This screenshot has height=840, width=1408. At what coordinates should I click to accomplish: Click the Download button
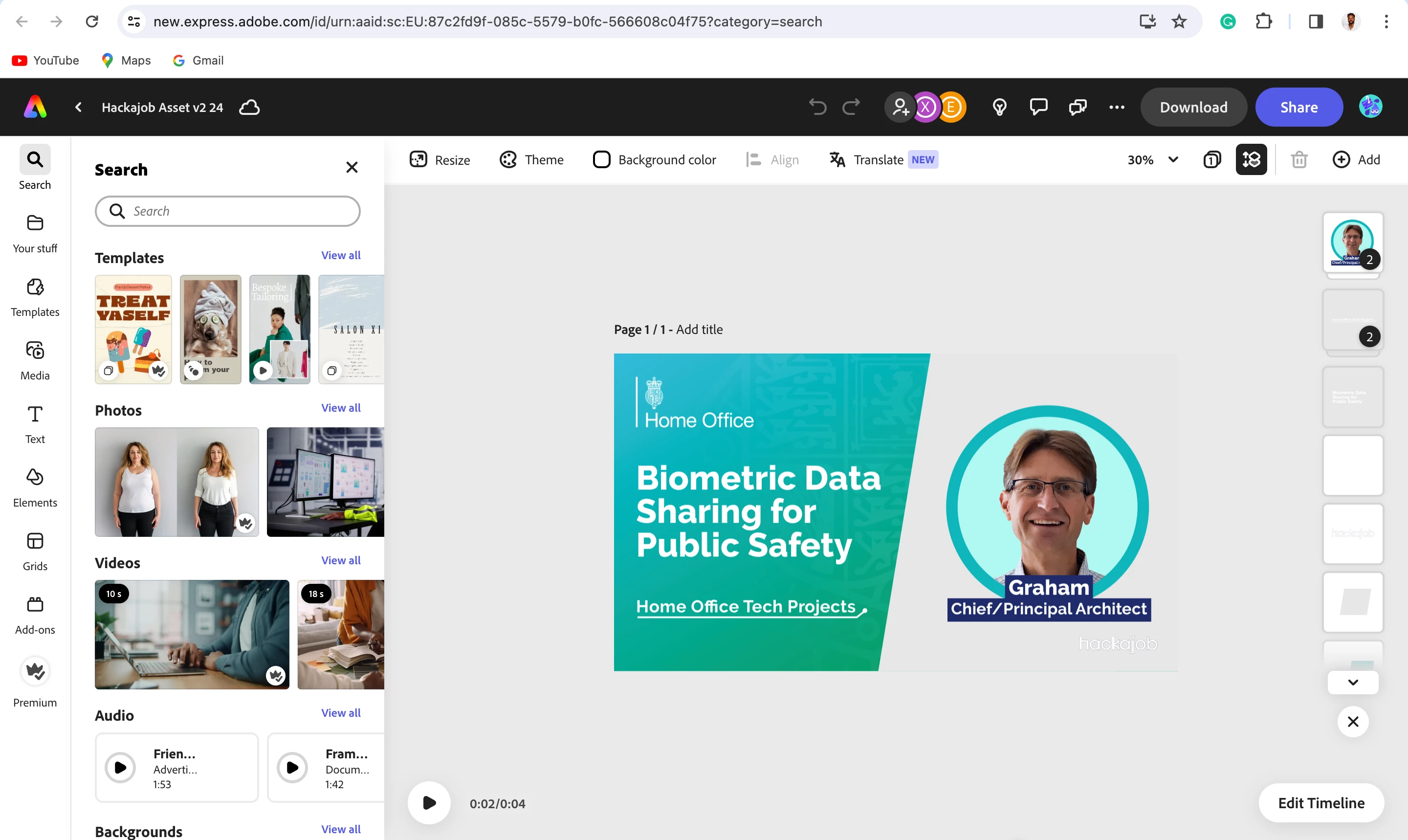[x=1193, y=107]
